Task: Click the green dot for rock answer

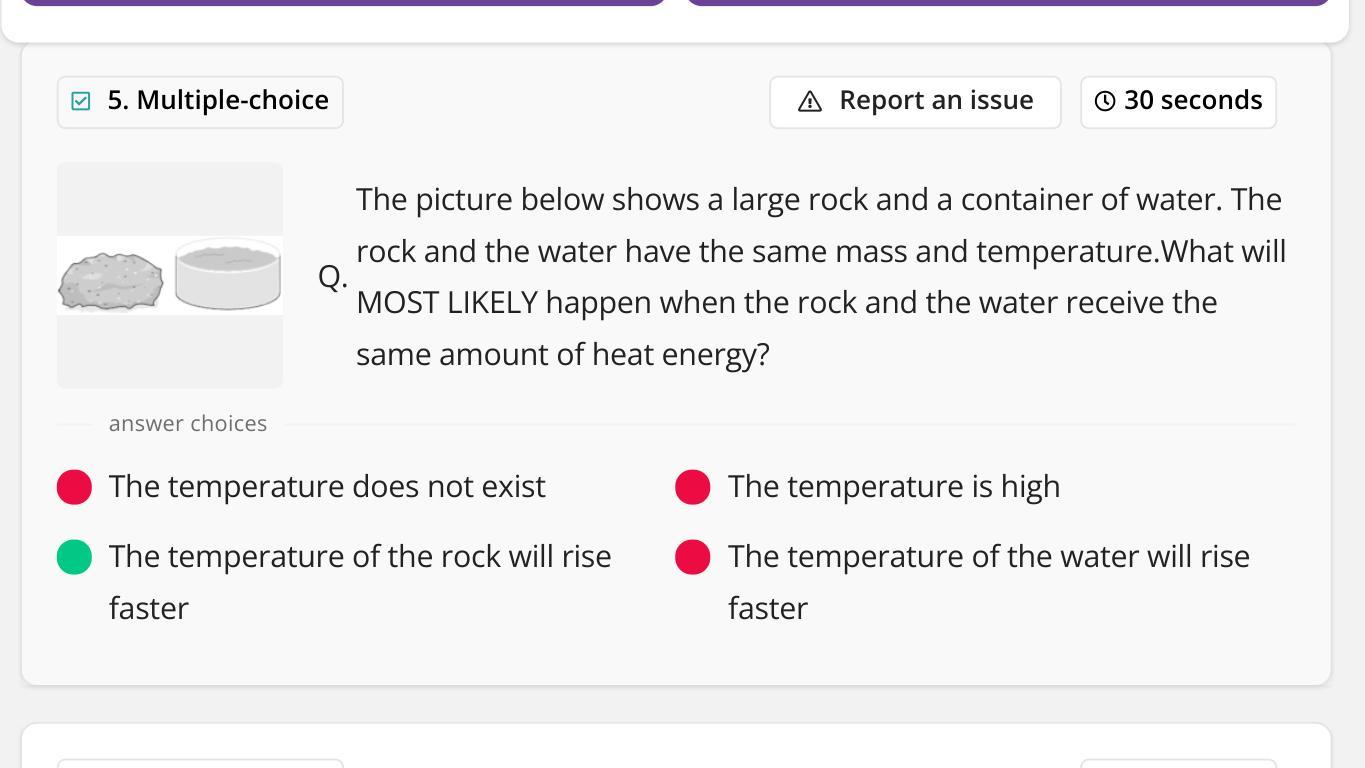Action: [x=75, y=557]
